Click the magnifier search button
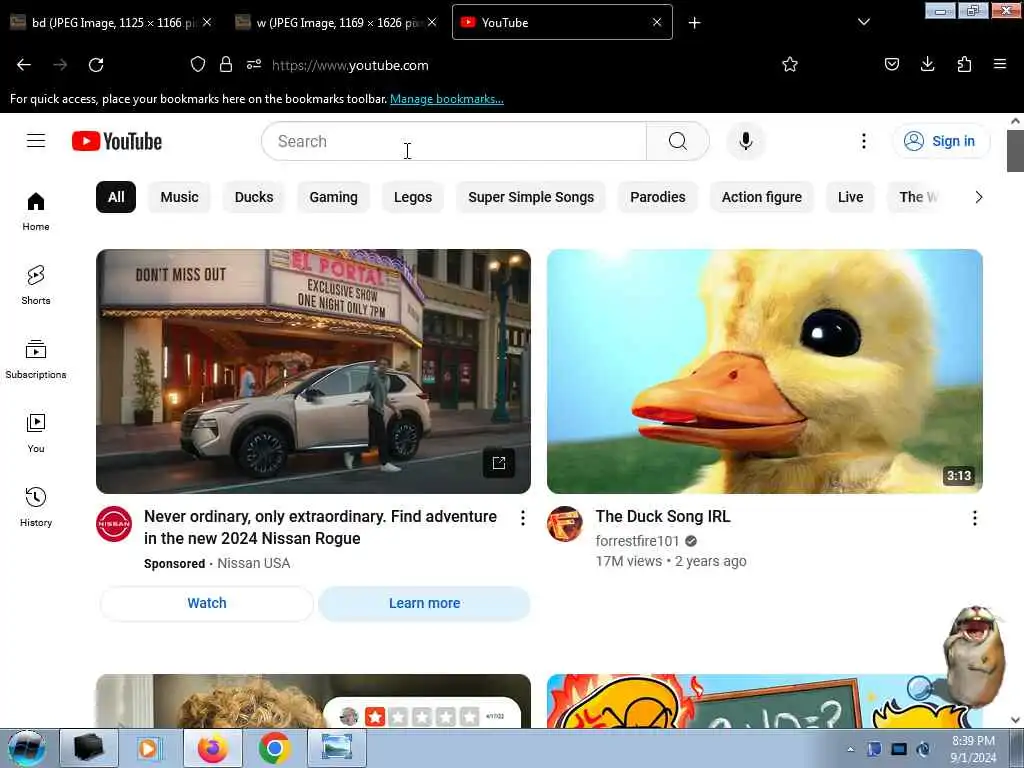1024x768 pixels. pos(678,141)
